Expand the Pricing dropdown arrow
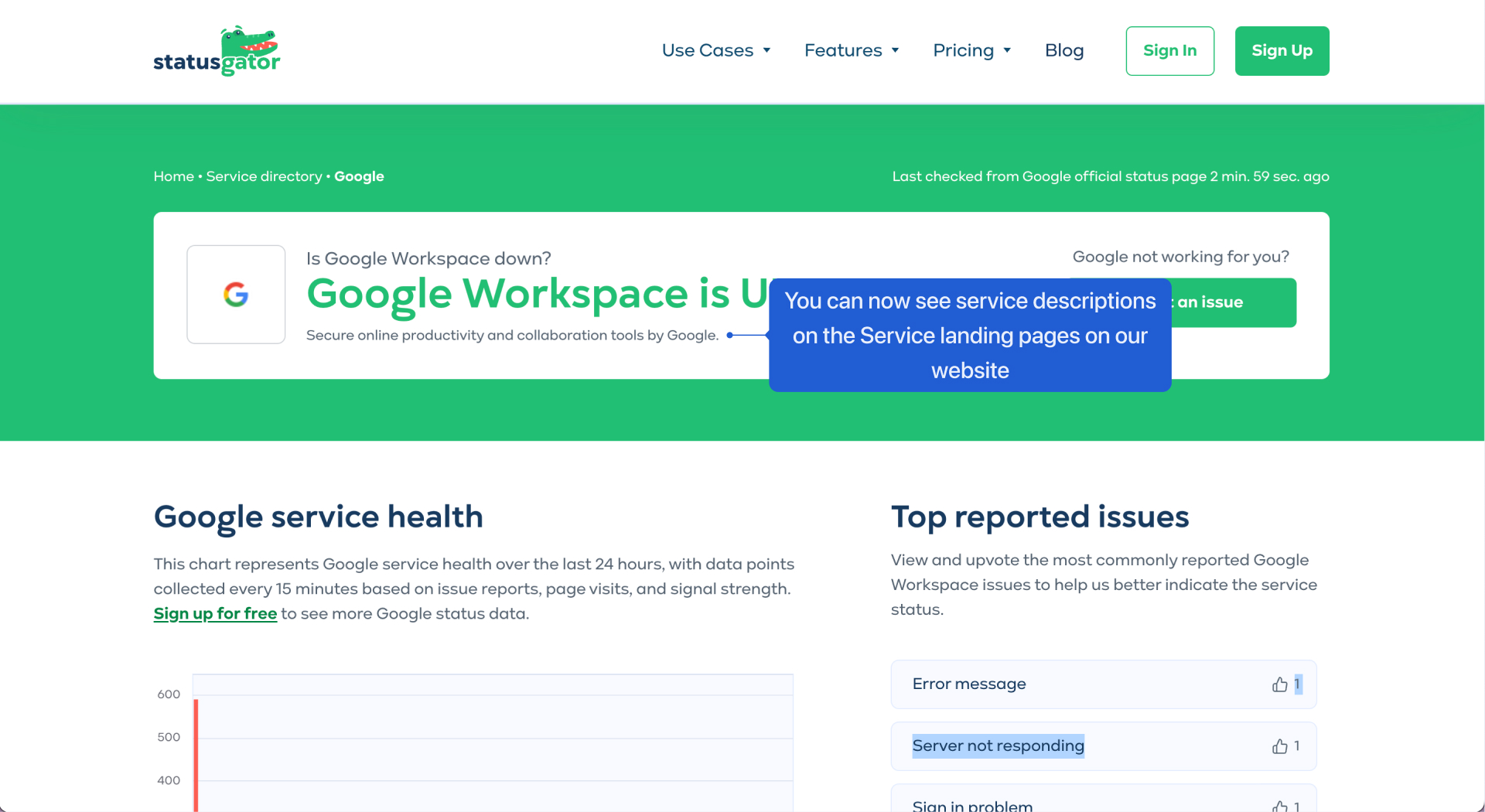 pos(1007,51)
